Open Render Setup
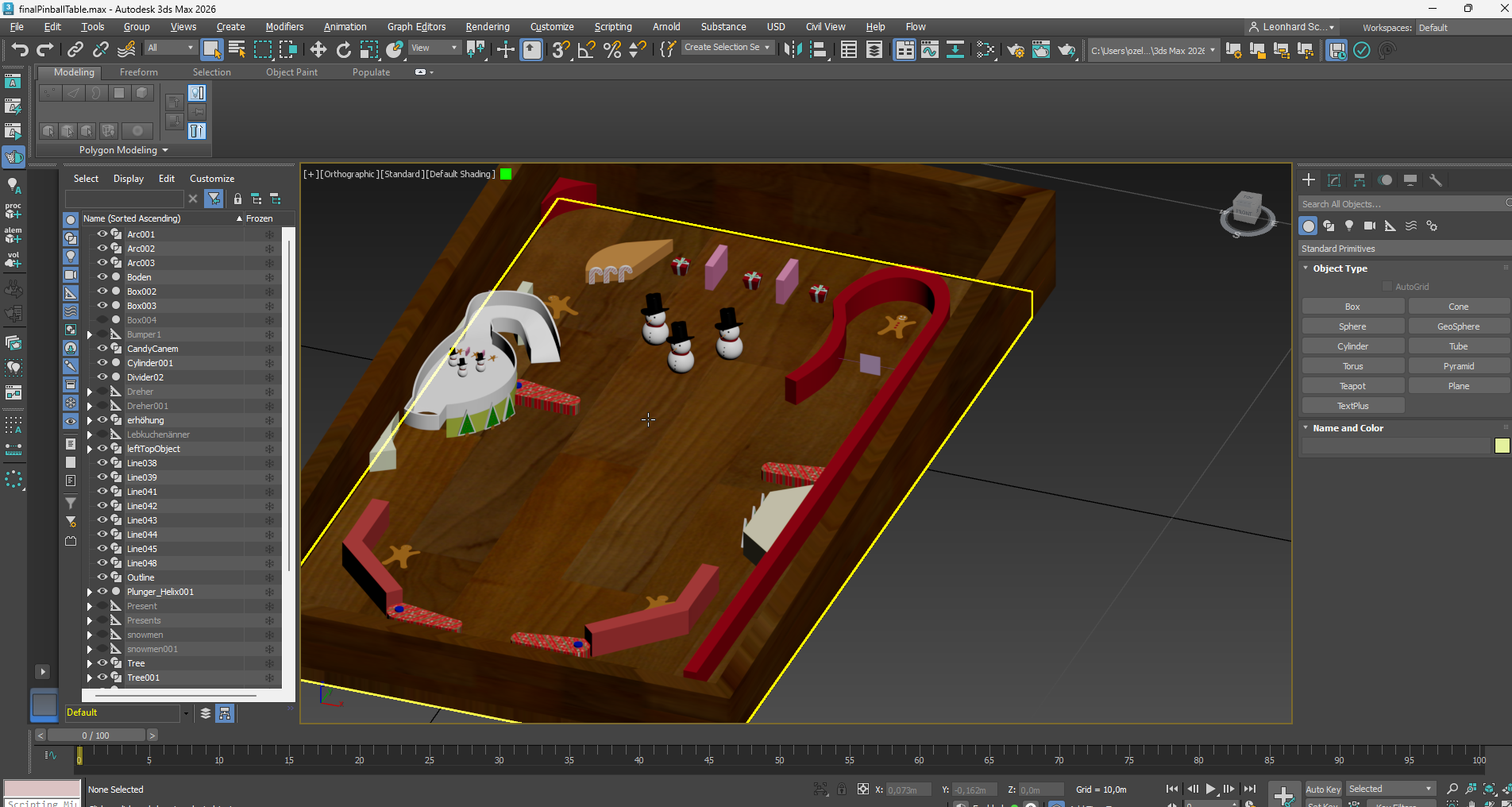The image size is (1512, 807). click(x=1015, y=50)
